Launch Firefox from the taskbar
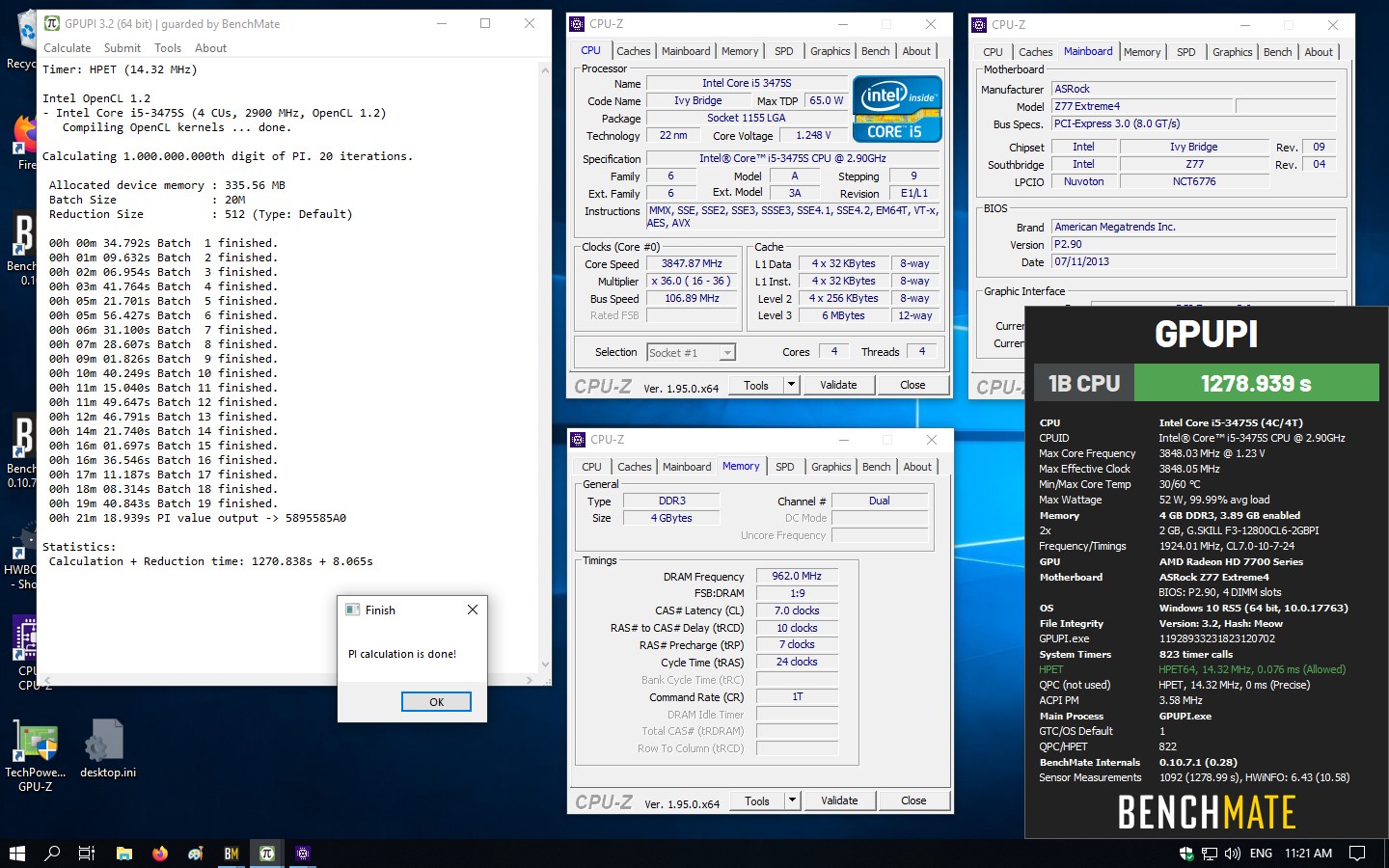This screenshot has height=868, width=1389. tap(160, 854)
